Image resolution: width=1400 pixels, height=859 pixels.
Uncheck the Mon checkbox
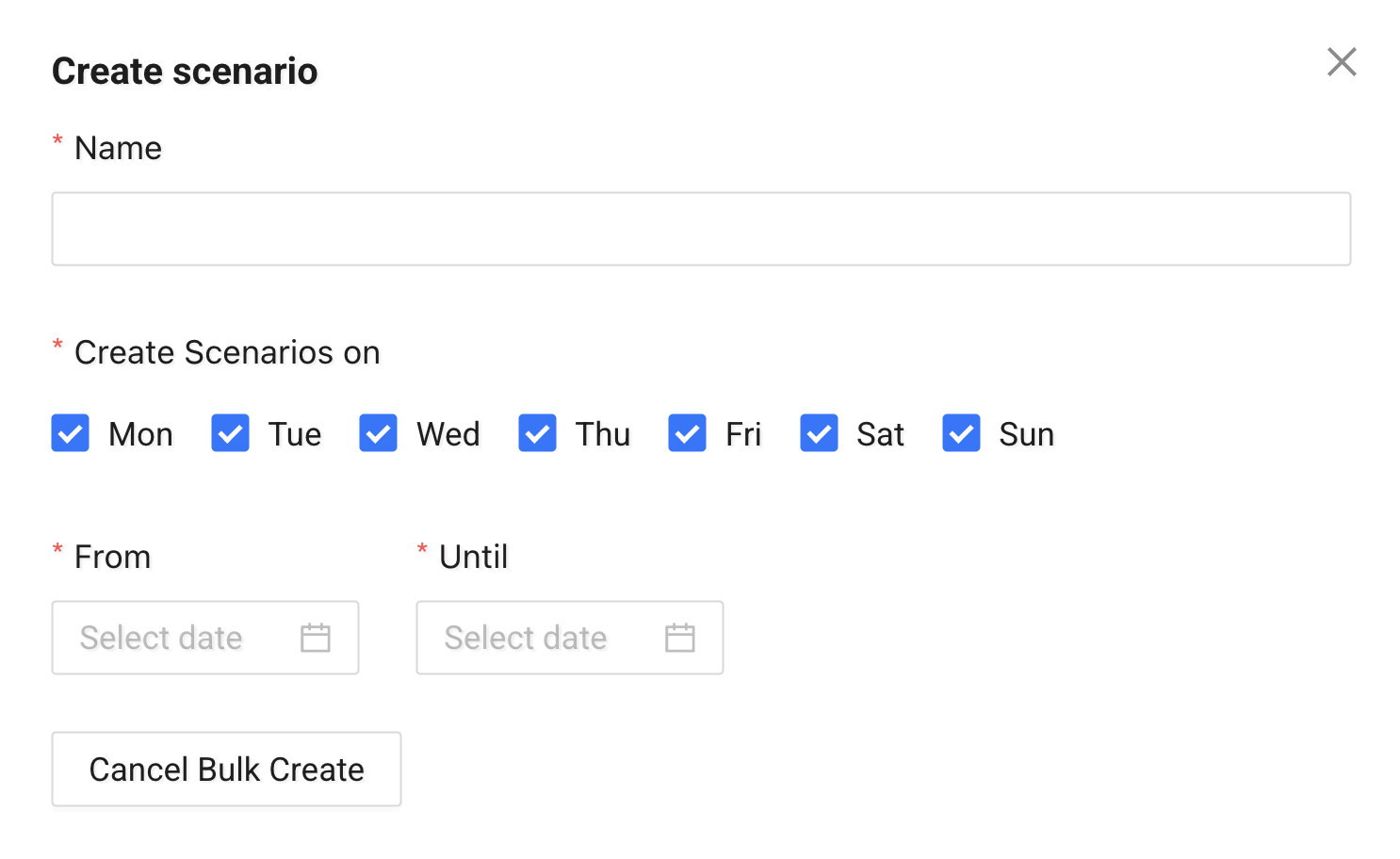(x=70, y=433)
